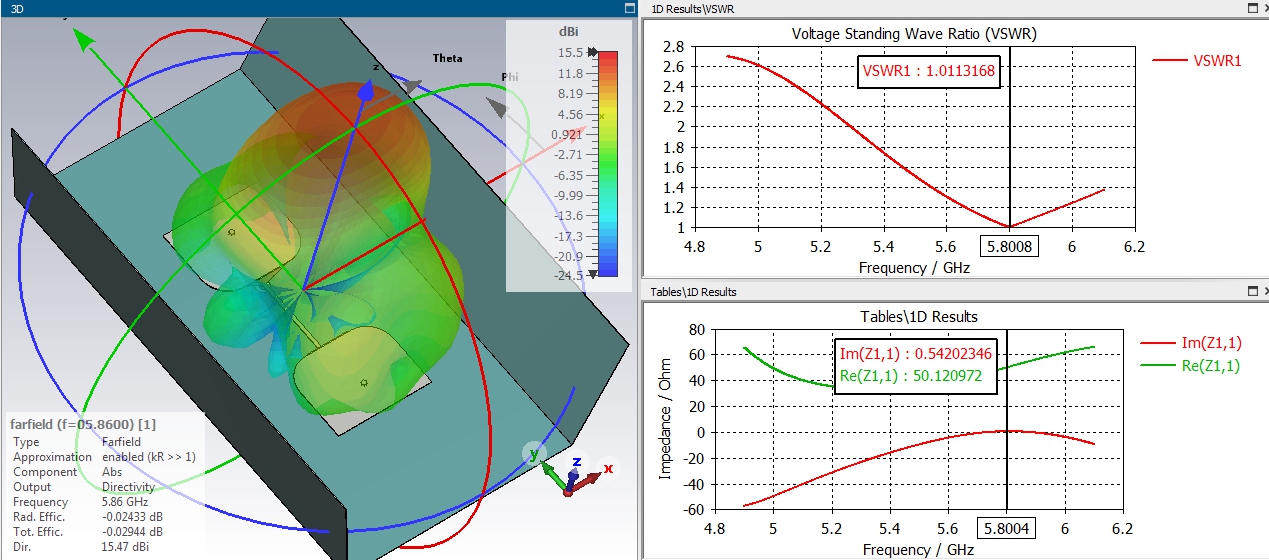The height and width of the screenshot is (560, 1269).
Task: Click the Frequency 5.86 GHz value
Action: 124,502
